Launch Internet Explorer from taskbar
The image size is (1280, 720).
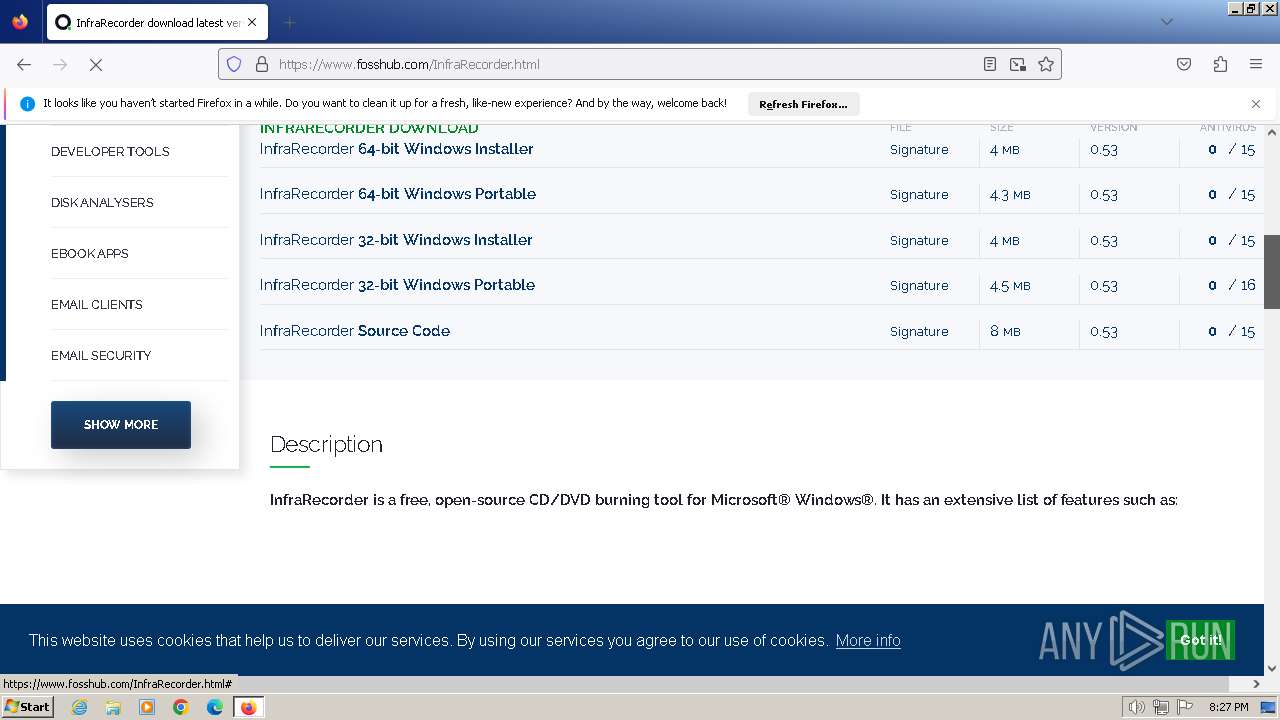tap(80, 707)
